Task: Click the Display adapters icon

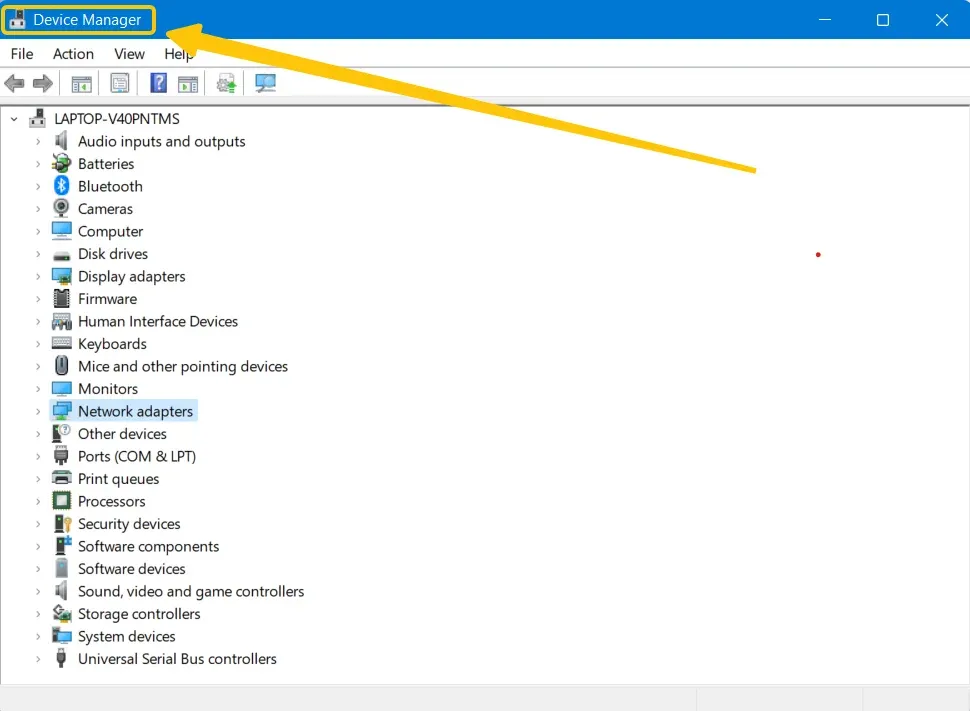Action: pyautogui.click(x=61, y=276)
